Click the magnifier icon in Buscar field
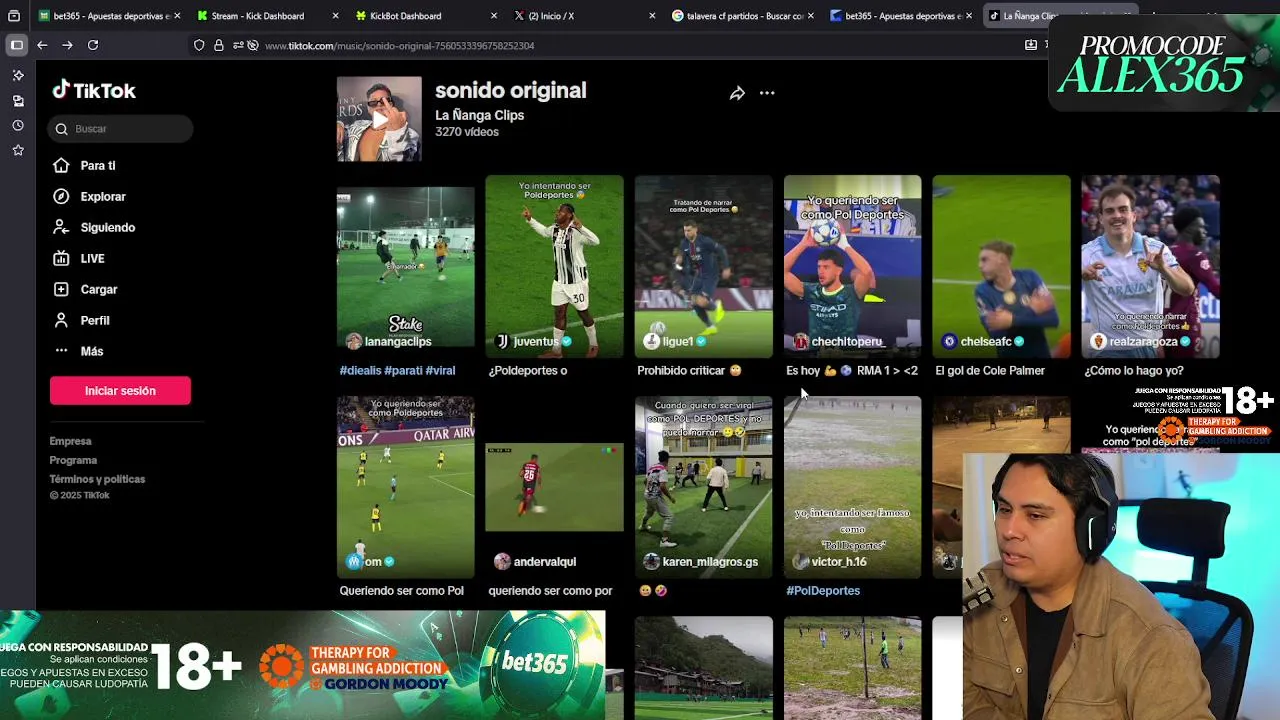Image resolution: width=1280 pixels, height=720 pixels. click(x=62, y=129)
